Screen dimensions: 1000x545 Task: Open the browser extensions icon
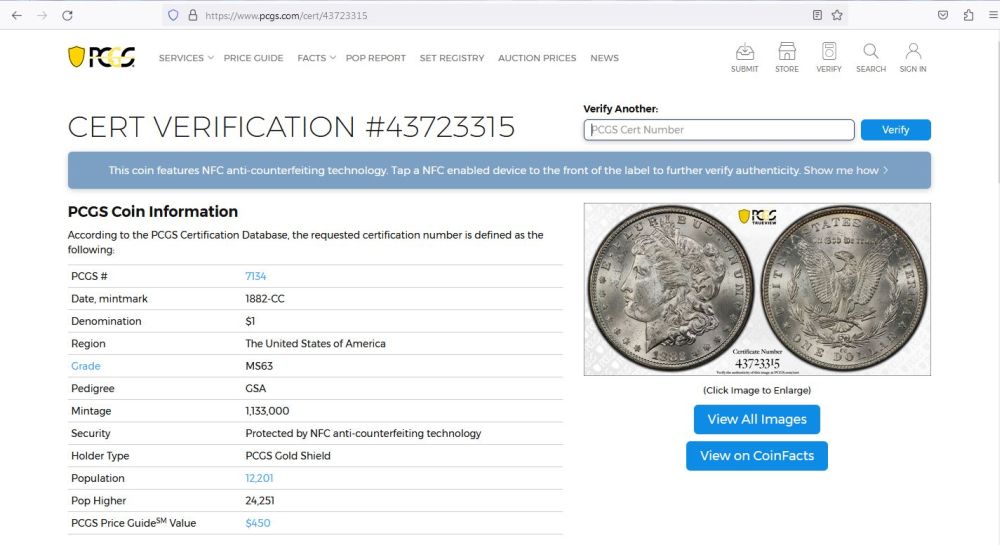click(968, 15)
